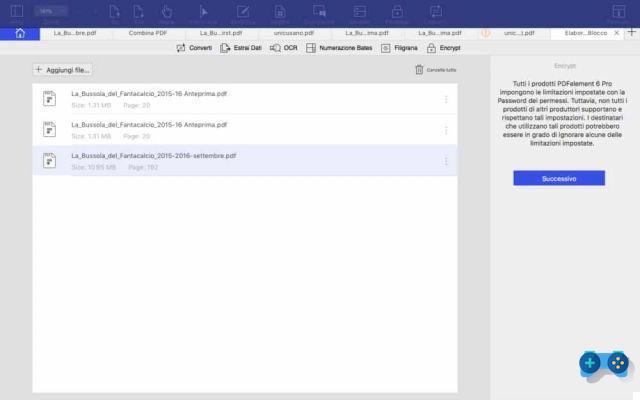640x400 pixels.
Task: Go to the Home tab icon
Action: pos(20,33)
